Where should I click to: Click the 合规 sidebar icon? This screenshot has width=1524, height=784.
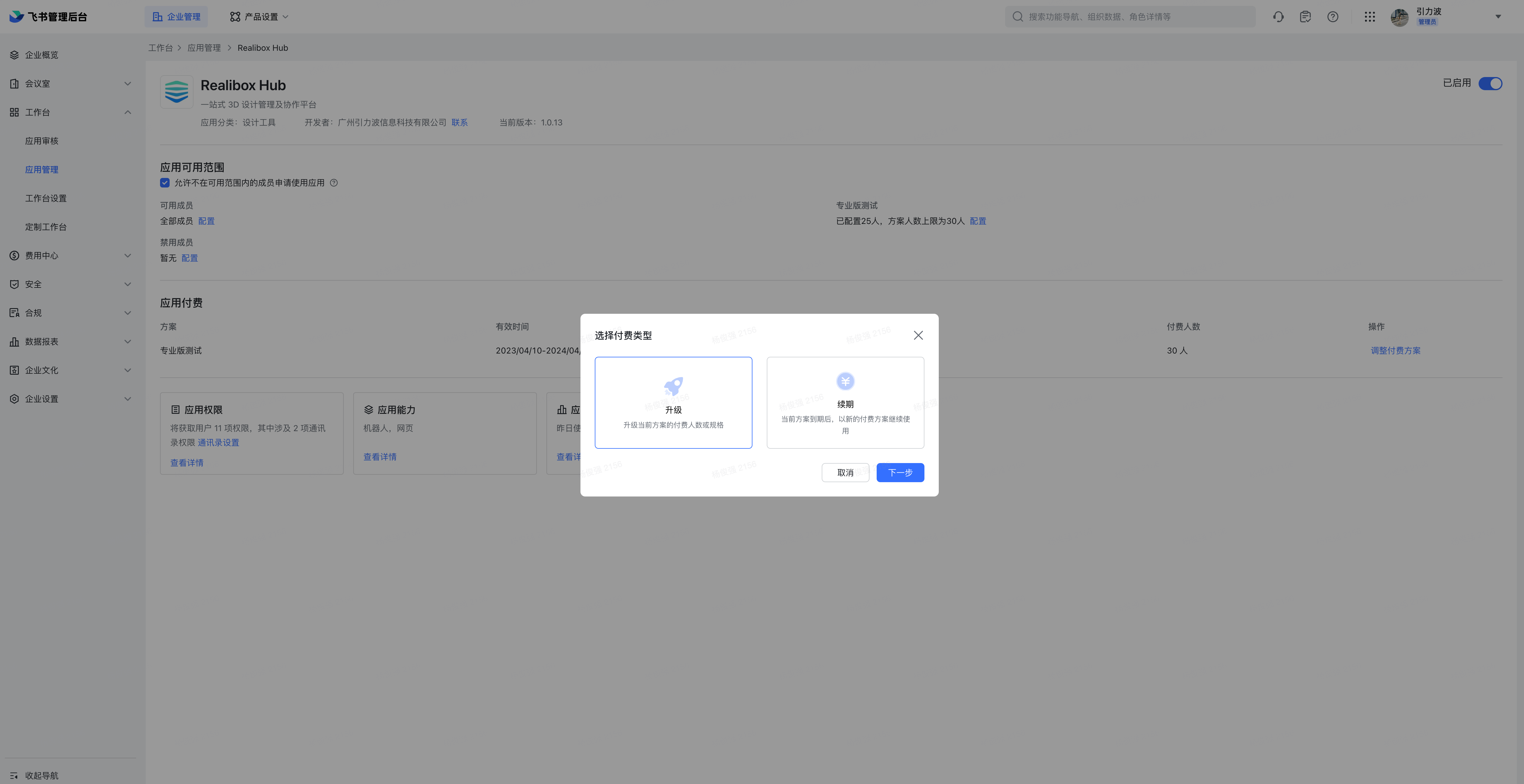pyautogui.click(x=14, y=313)
